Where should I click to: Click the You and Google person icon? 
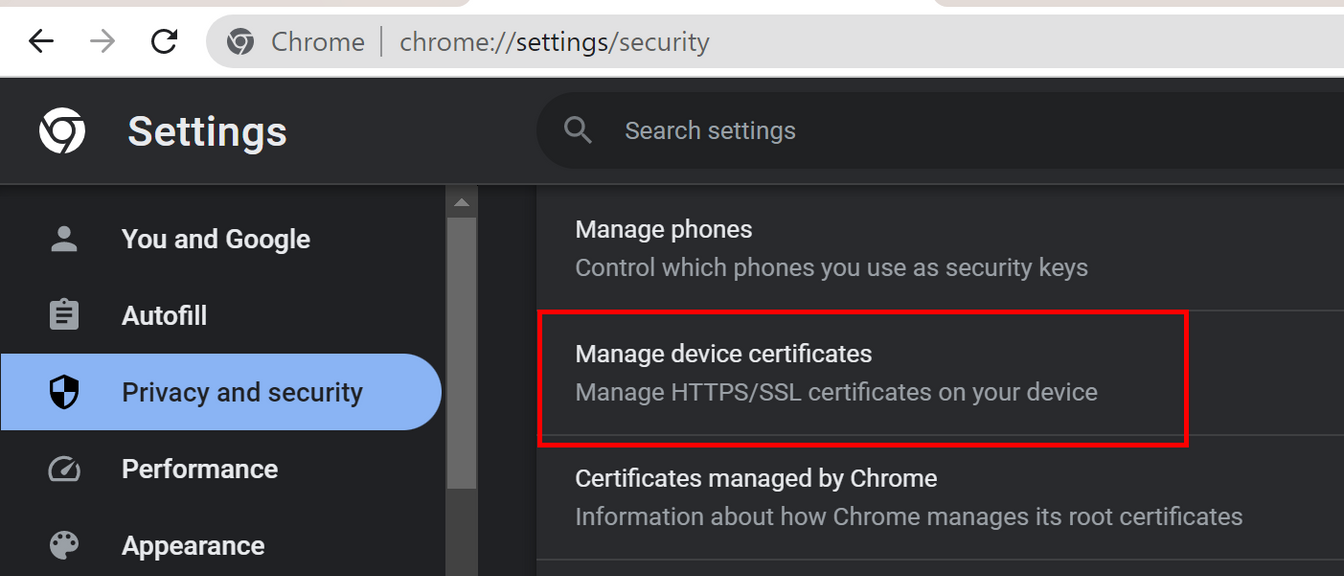64,239
